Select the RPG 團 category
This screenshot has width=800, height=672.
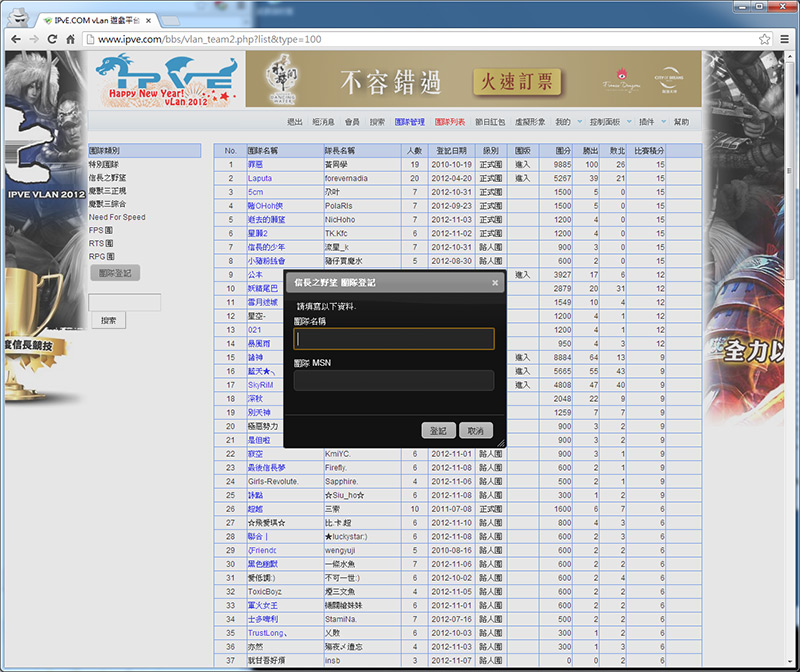point(102,257)
